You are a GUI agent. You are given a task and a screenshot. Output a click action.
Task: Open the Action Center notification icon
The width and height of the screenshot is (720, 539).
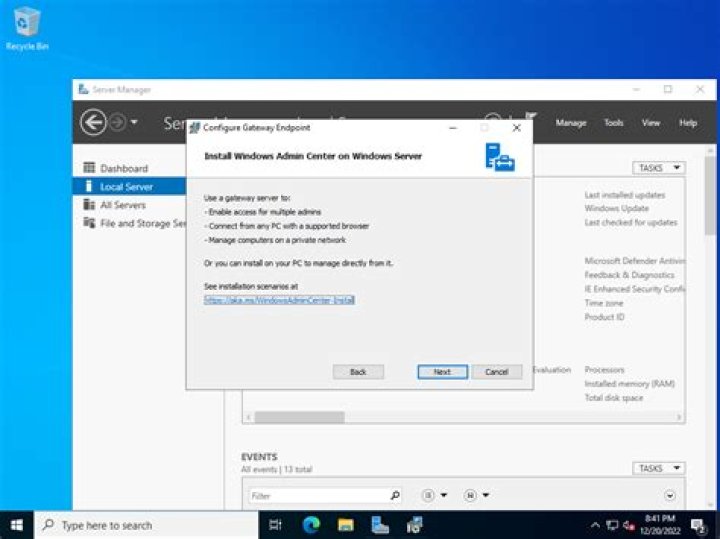[x=698, y=525]
